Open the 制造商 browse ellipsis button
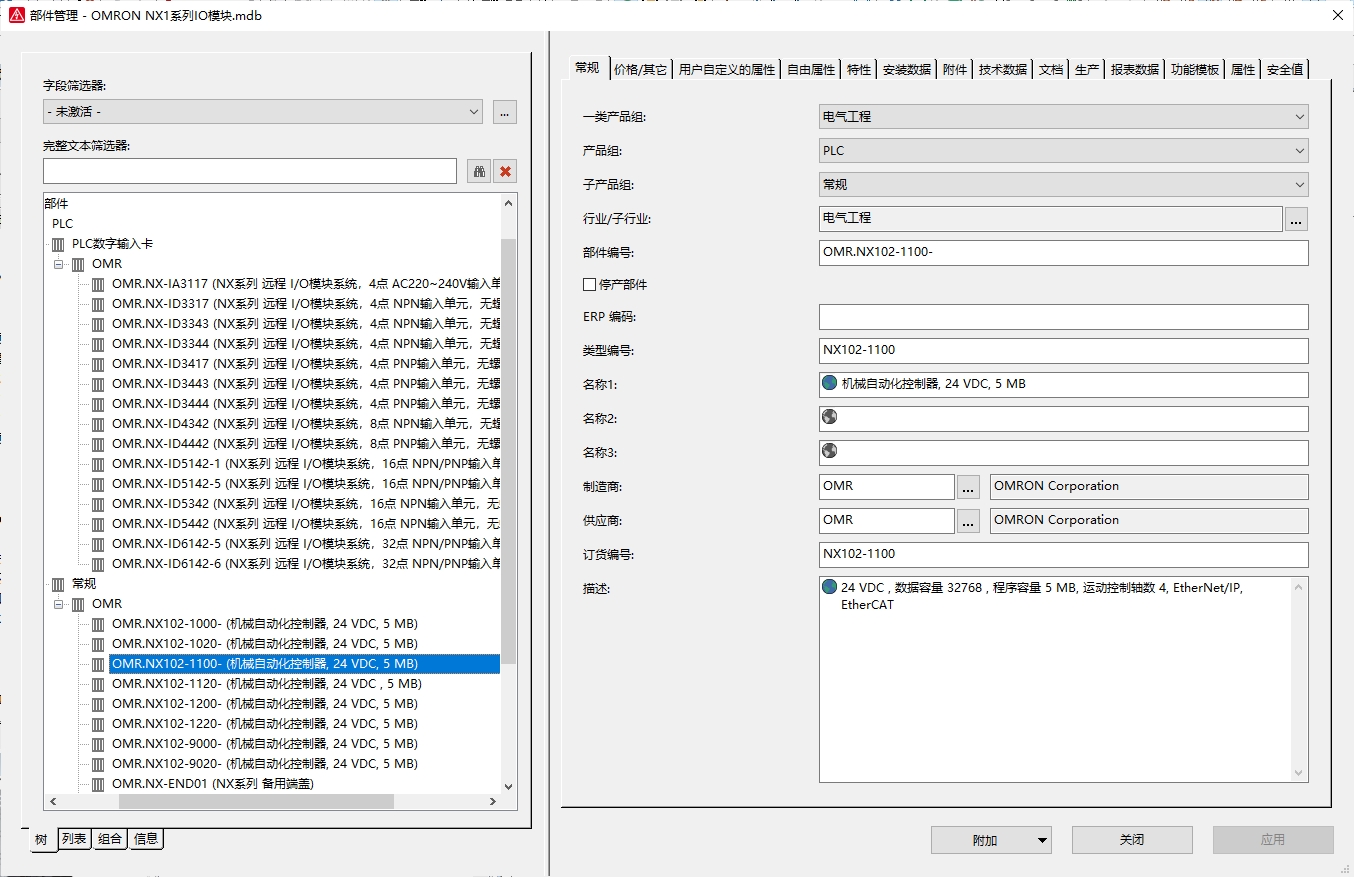Viewport: 1354px width, 877px height. (x=968, y=487)
